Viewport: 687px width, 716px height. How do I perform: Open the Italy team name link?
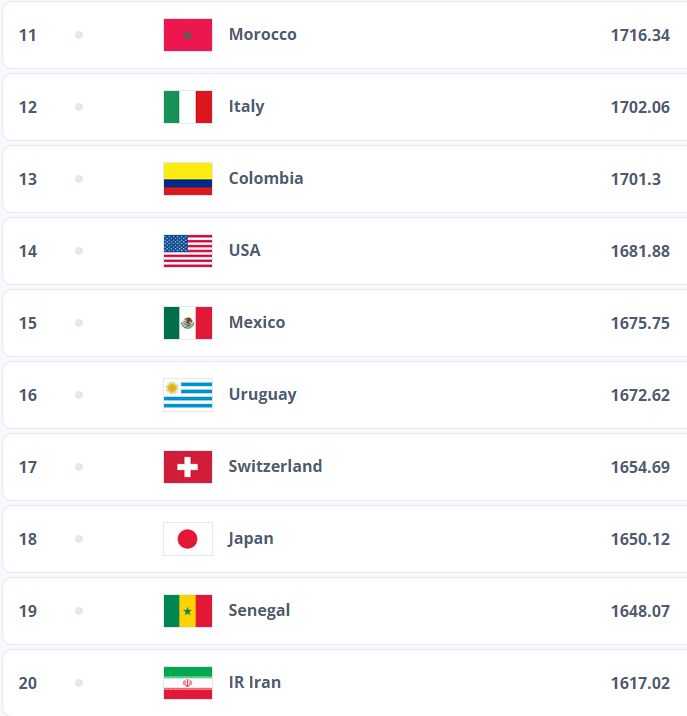pyautogui.click(x=246, y=106)
